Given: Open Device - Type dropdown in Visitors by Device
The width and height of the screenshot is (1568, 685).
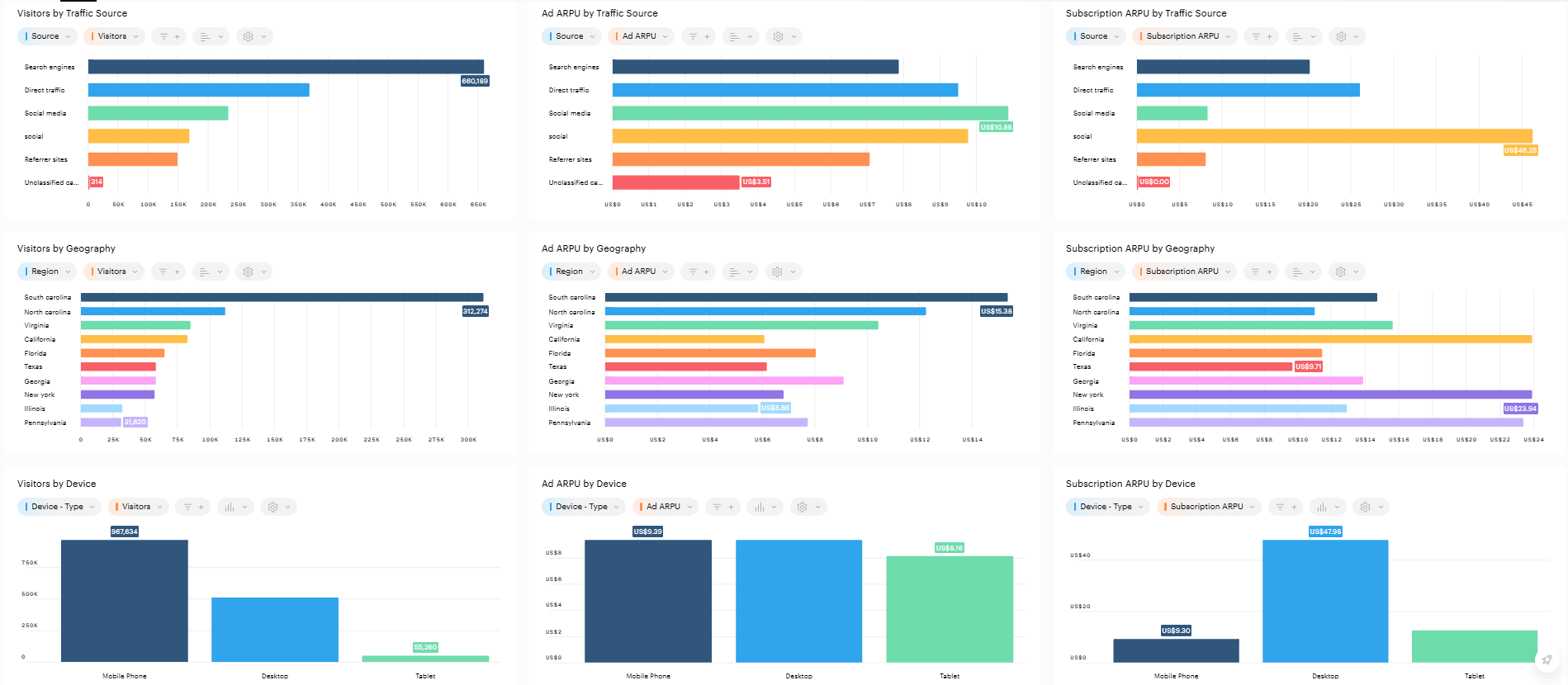Looking at the screenshot, I should coord(58,507).
